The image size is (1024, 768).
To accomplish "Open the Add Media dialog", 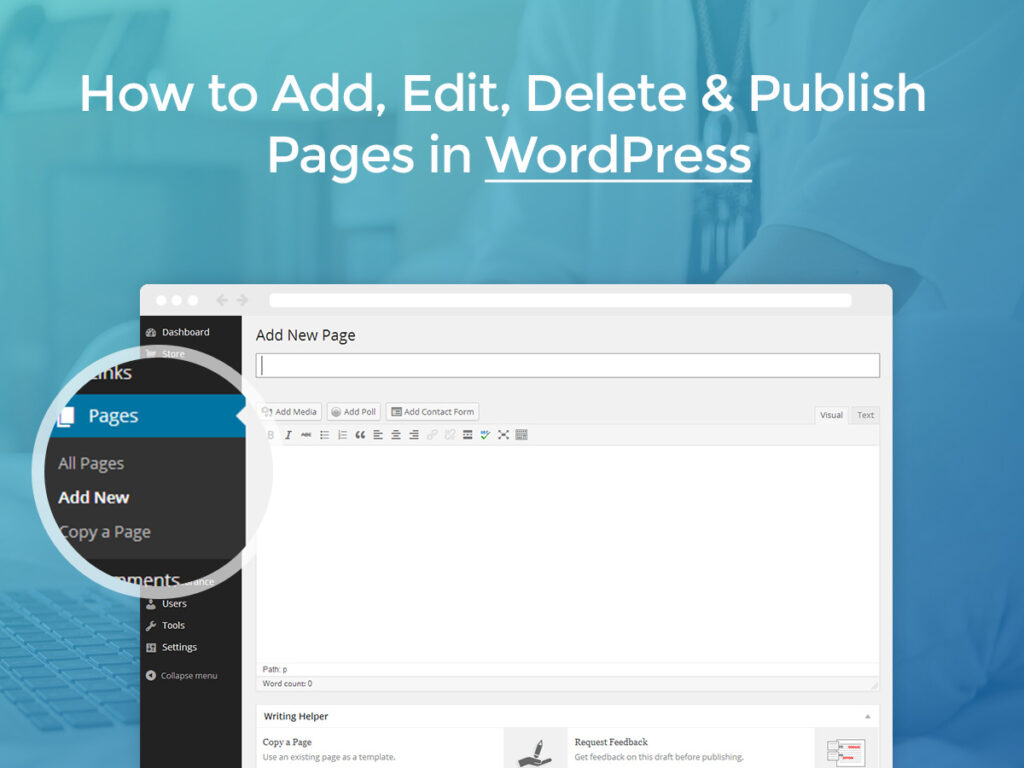I will click(x=289, y=411).
